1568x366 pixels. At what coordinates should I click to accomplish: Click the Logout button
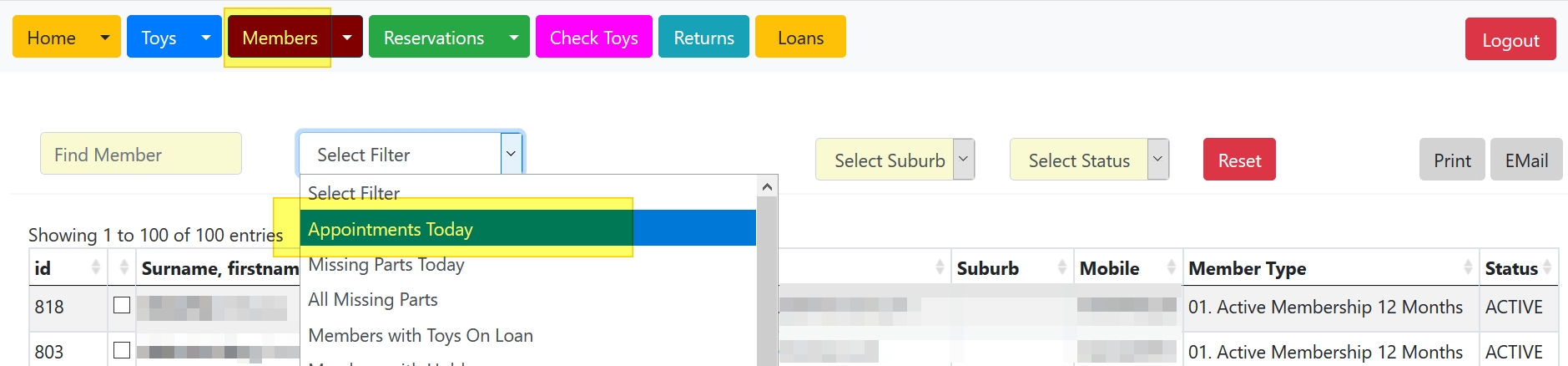[x=1510, y=40]
